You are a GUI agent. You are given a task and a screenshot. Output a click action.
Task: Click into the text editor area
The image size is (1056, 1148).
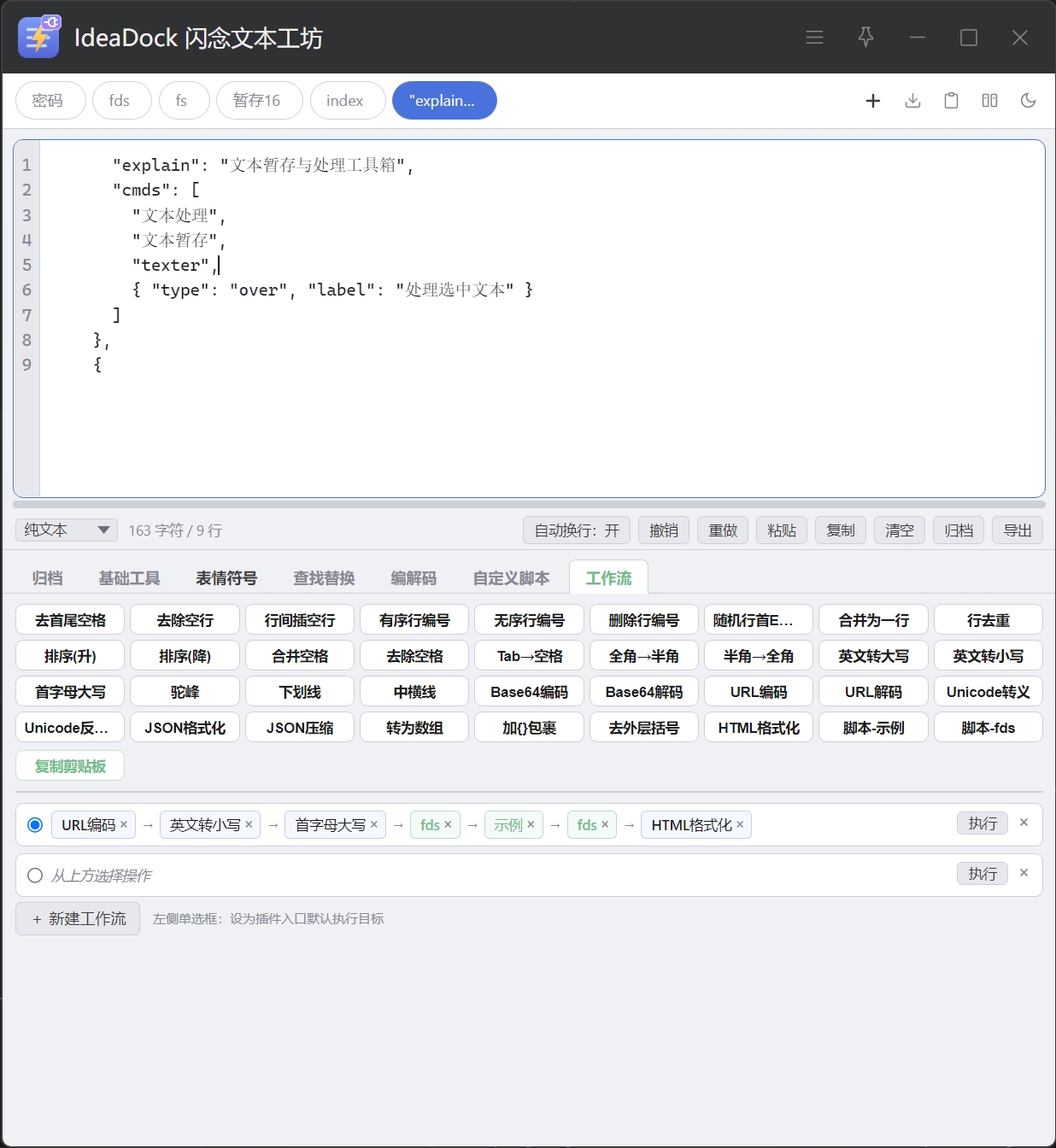[542, 318]
